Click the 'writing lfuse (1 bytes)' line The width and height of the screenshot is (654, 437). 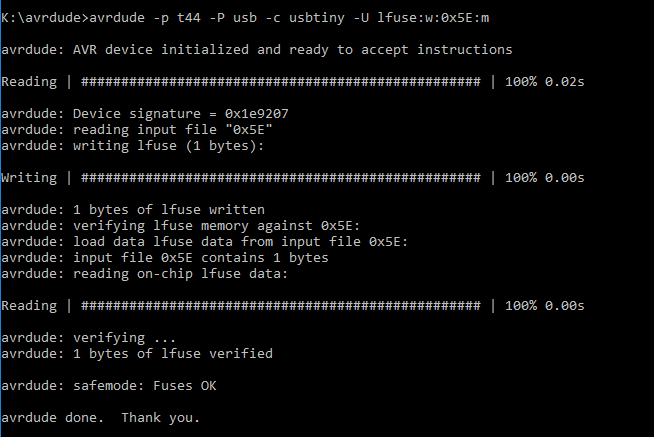click(x=133, y=146)
